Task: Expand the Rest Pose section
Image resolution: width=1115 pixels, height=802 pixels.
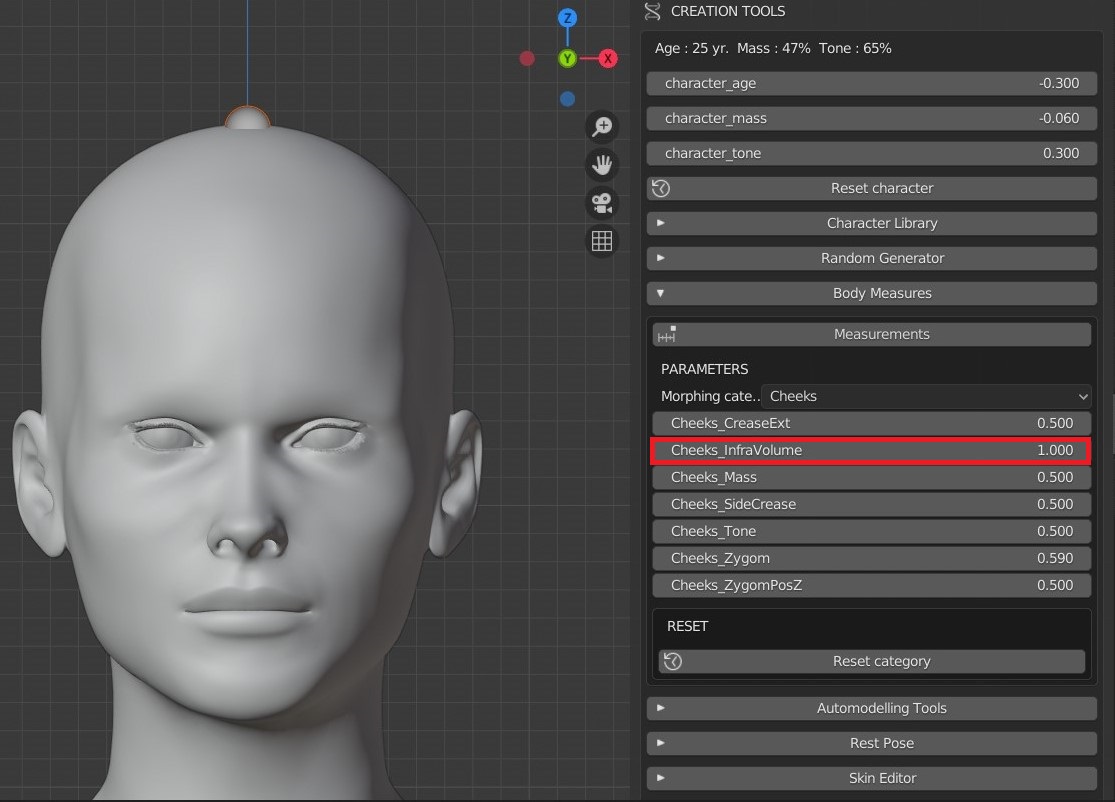Action: point(872,743)
